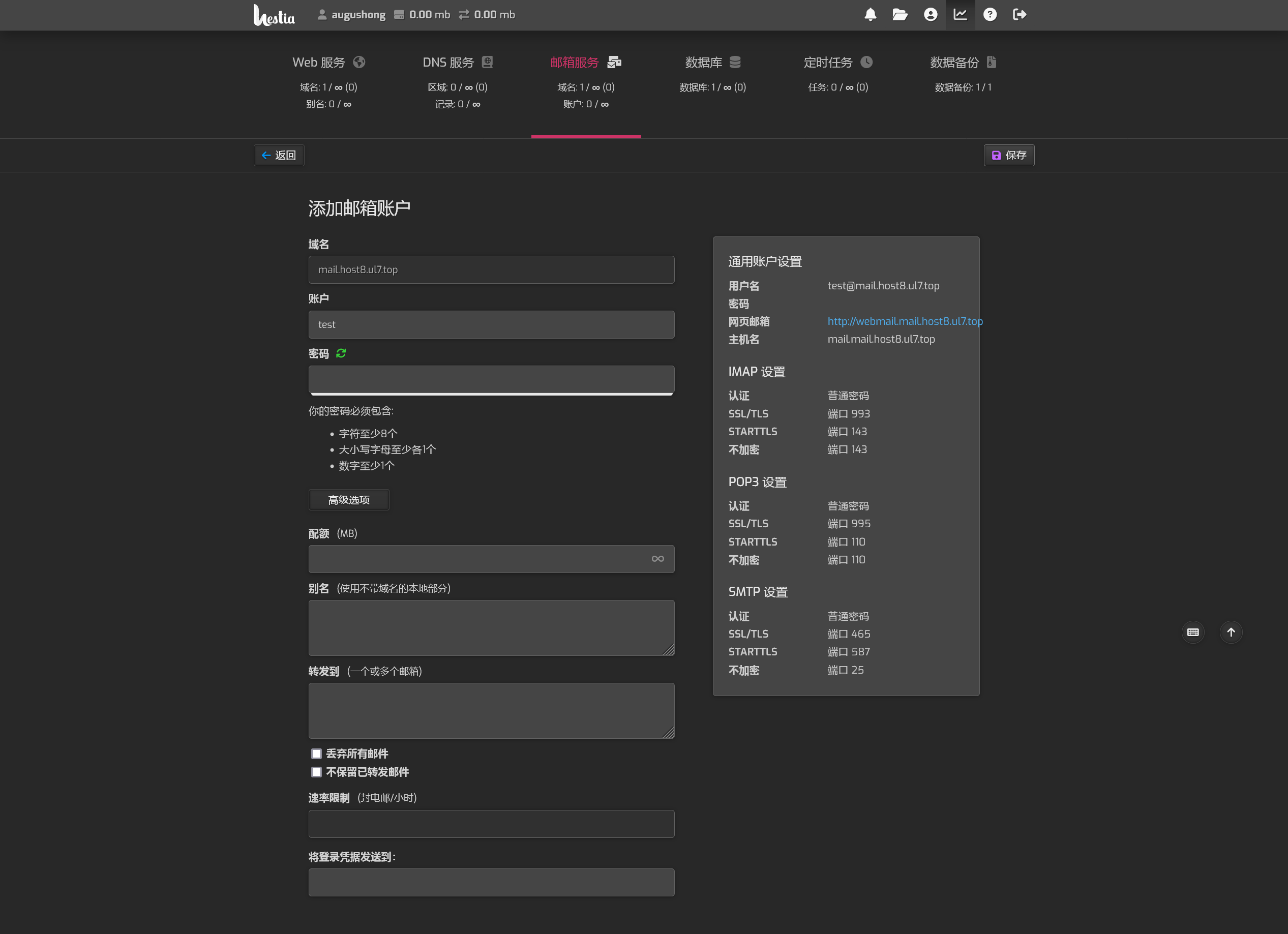The image size is (1288, 934).
Task: Open the webmail.mail.host8.ul7.top link
Action: tap(905, 321)
